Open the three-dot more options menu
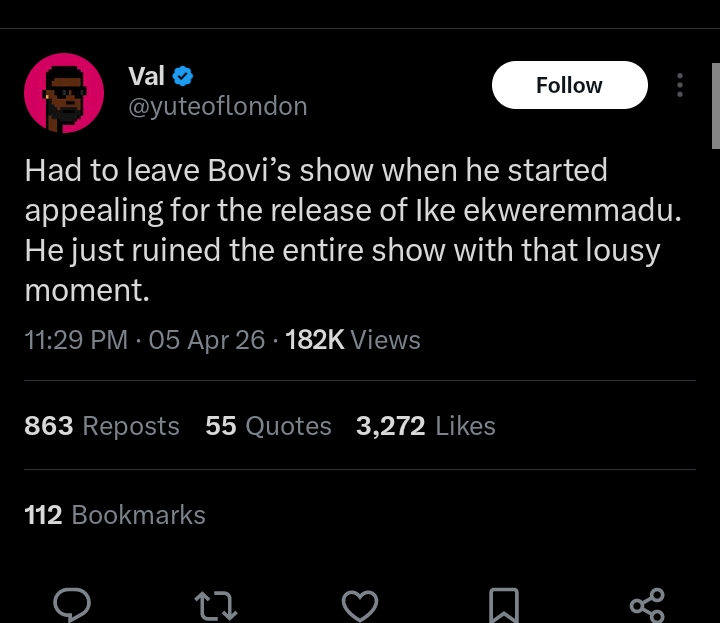The image size is (720, 623). click(x=680, y=85)
